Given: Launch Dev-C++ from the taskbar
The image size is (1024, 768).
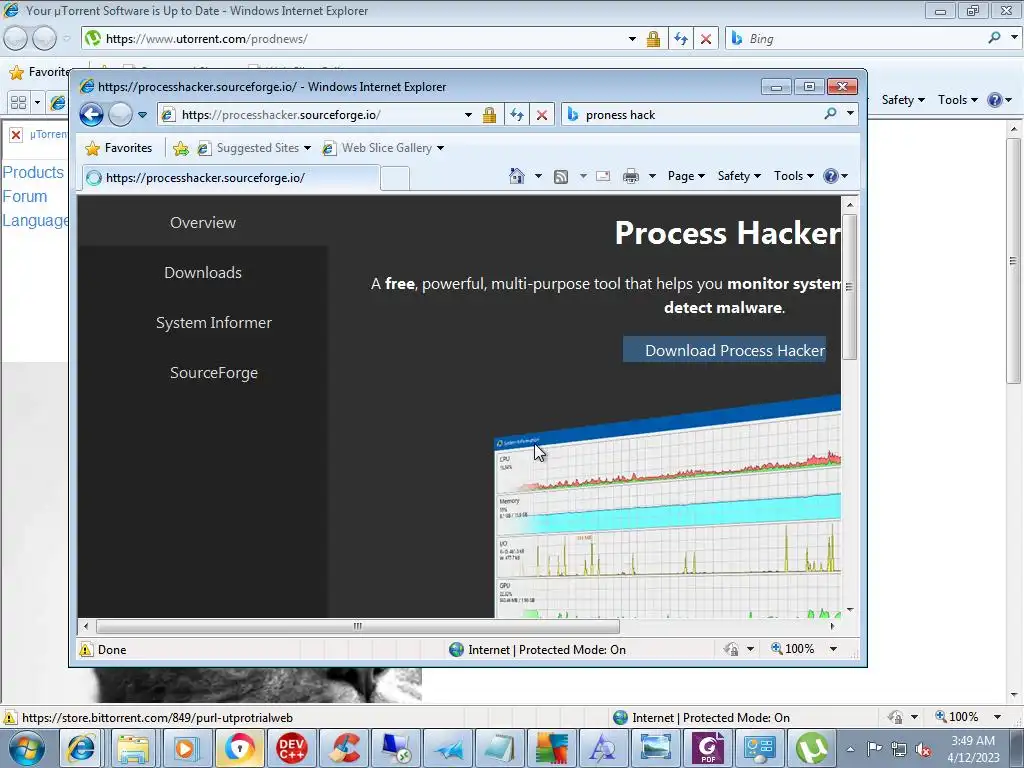Looking at the screenshot, I should 291,748.
